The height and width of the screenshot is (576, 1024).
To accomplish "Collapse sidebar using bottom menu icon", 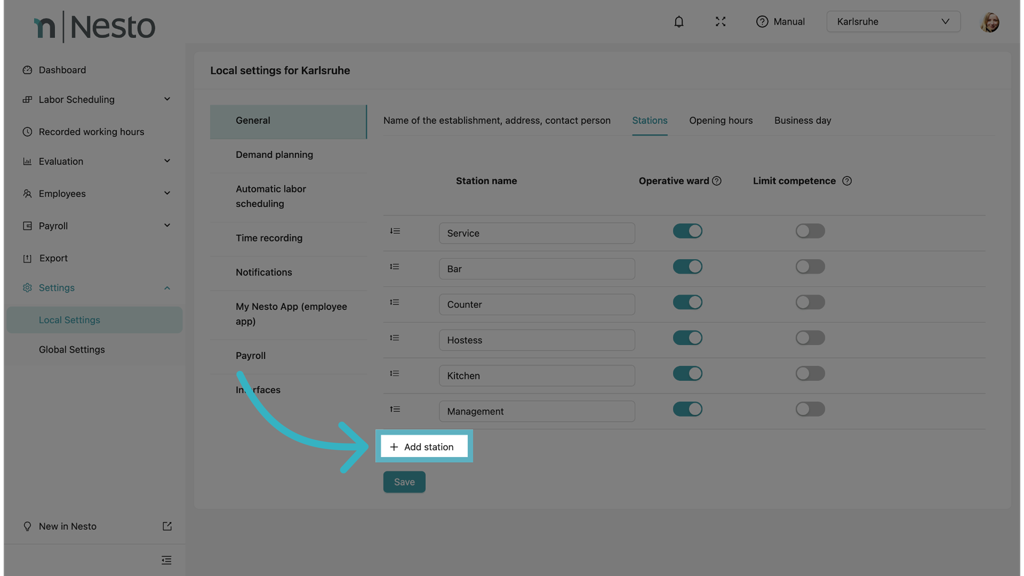I will click(x=167, y=560).
